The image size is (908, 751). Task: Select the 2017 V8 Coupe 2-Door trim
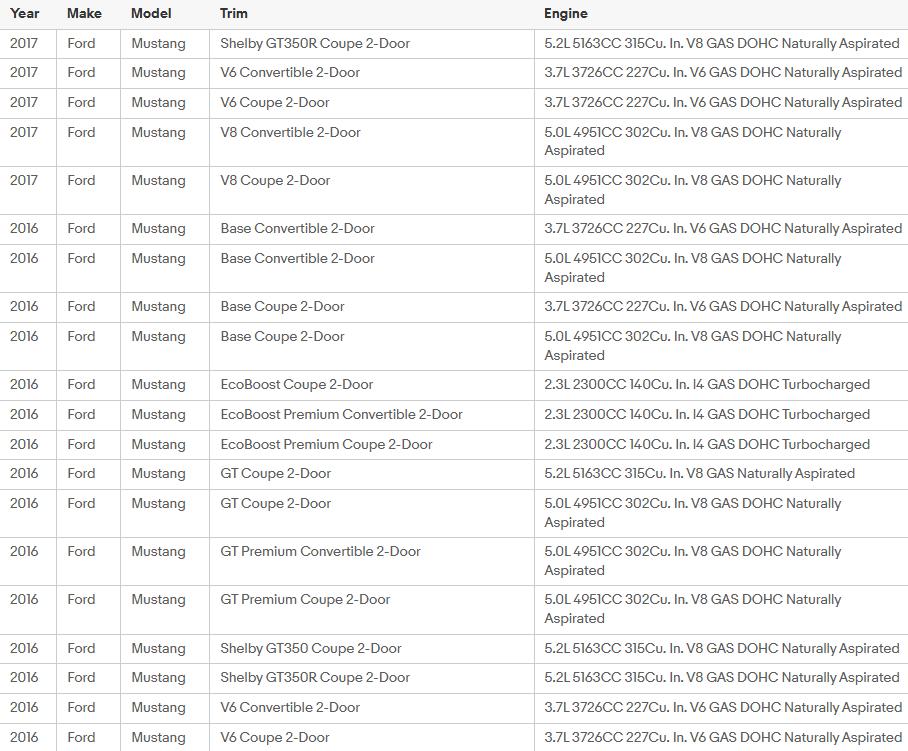point(275,180)
